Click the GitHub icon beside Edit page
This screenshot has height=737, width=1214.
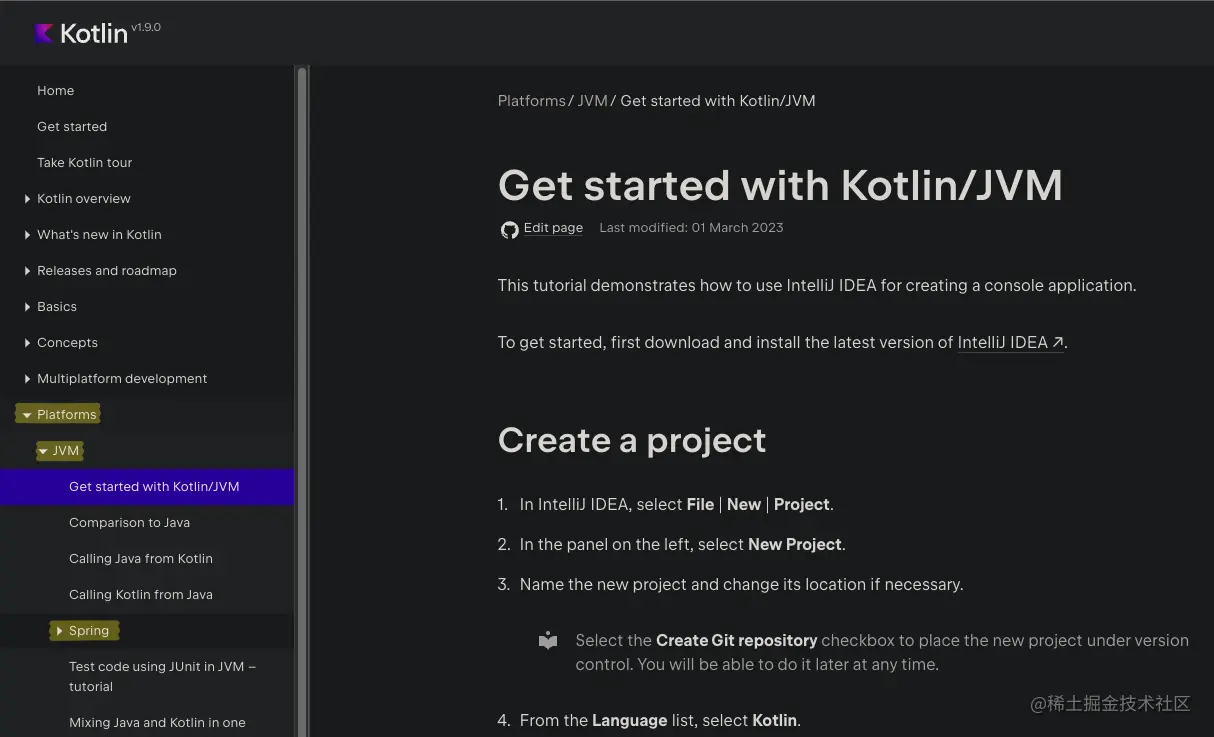click(509, 229)
